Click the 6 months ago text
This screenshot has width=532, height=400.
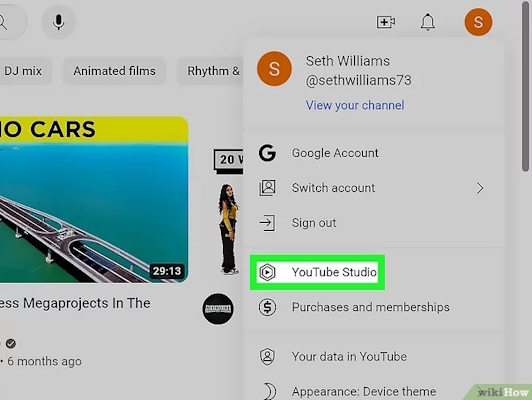(x=44, y=361)
